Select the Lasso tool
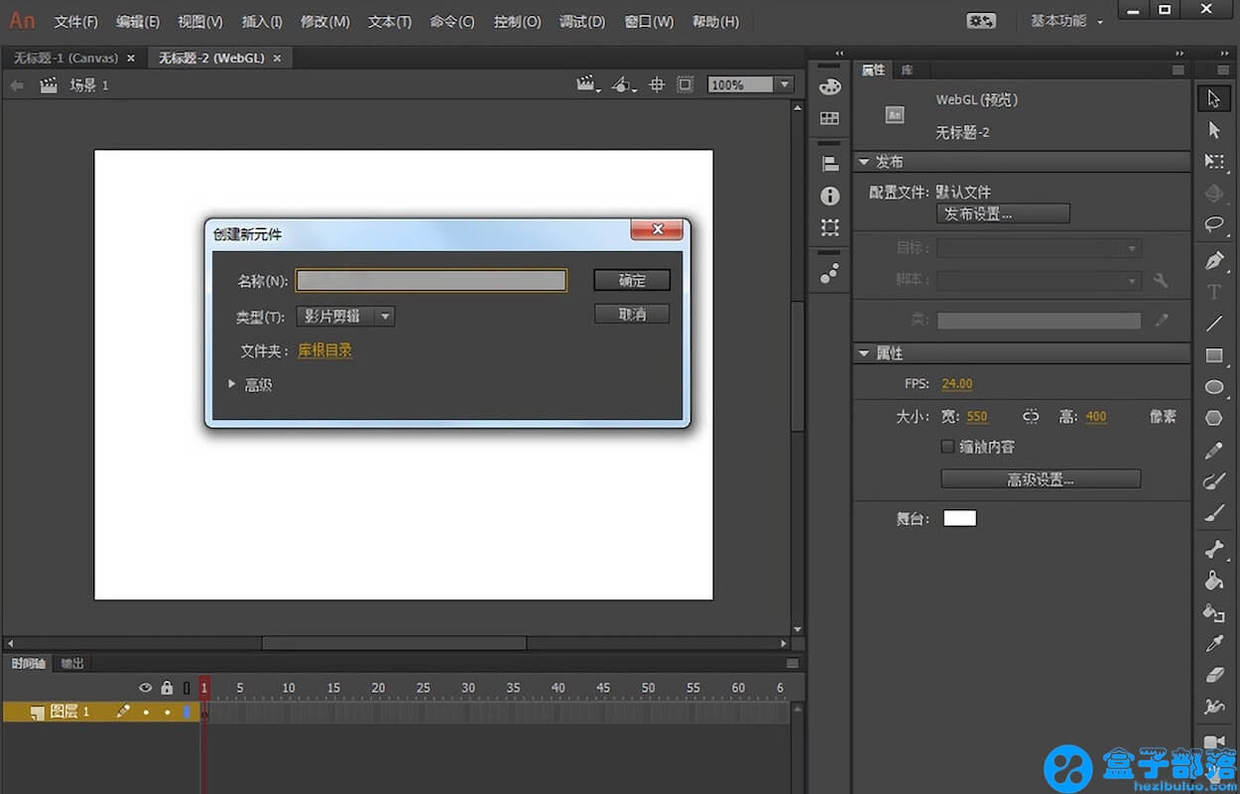Screen dimensions: 1240x794 click(1214, 224)
